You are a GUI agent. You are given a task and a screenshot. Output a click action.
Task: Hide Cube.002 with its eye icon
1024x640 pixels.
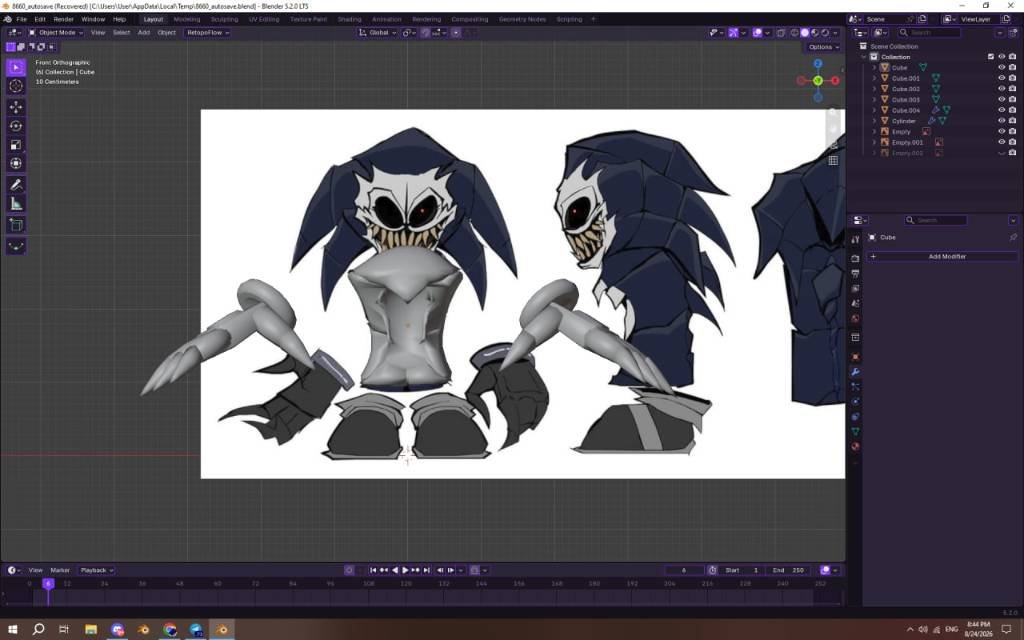1001,88
